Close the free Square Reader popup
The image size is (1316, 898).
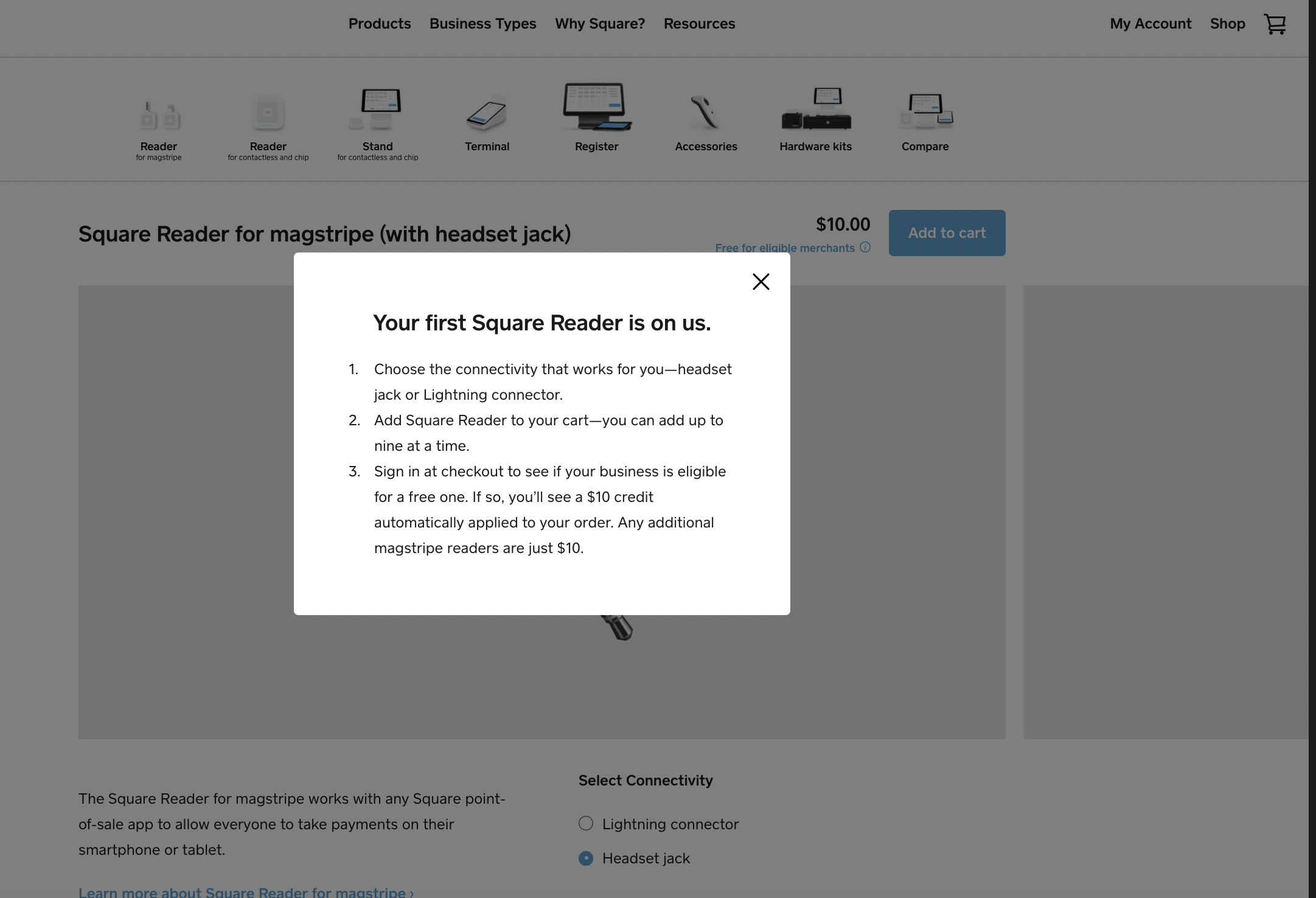point(761,282)
